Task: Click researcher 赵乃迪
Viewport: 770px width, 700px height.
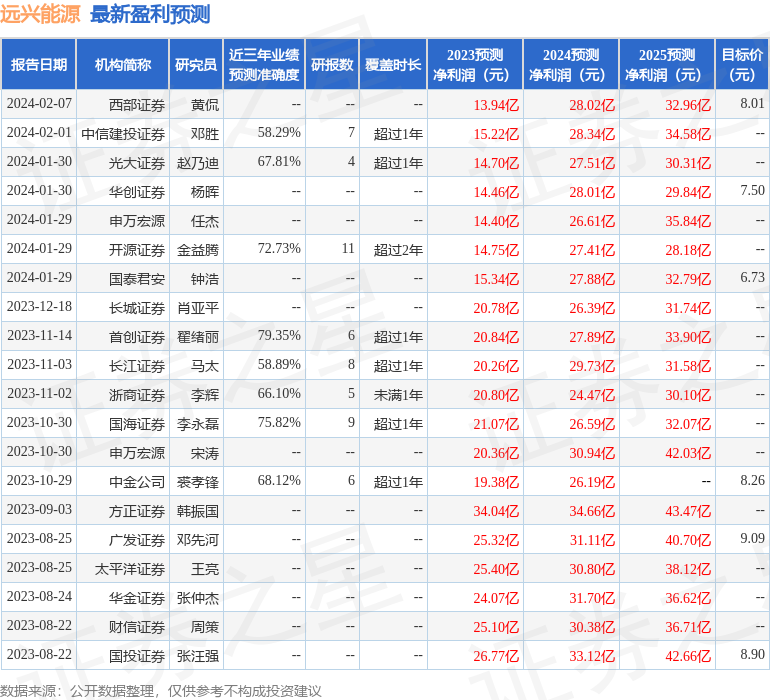Action: (x=198, y=163)
